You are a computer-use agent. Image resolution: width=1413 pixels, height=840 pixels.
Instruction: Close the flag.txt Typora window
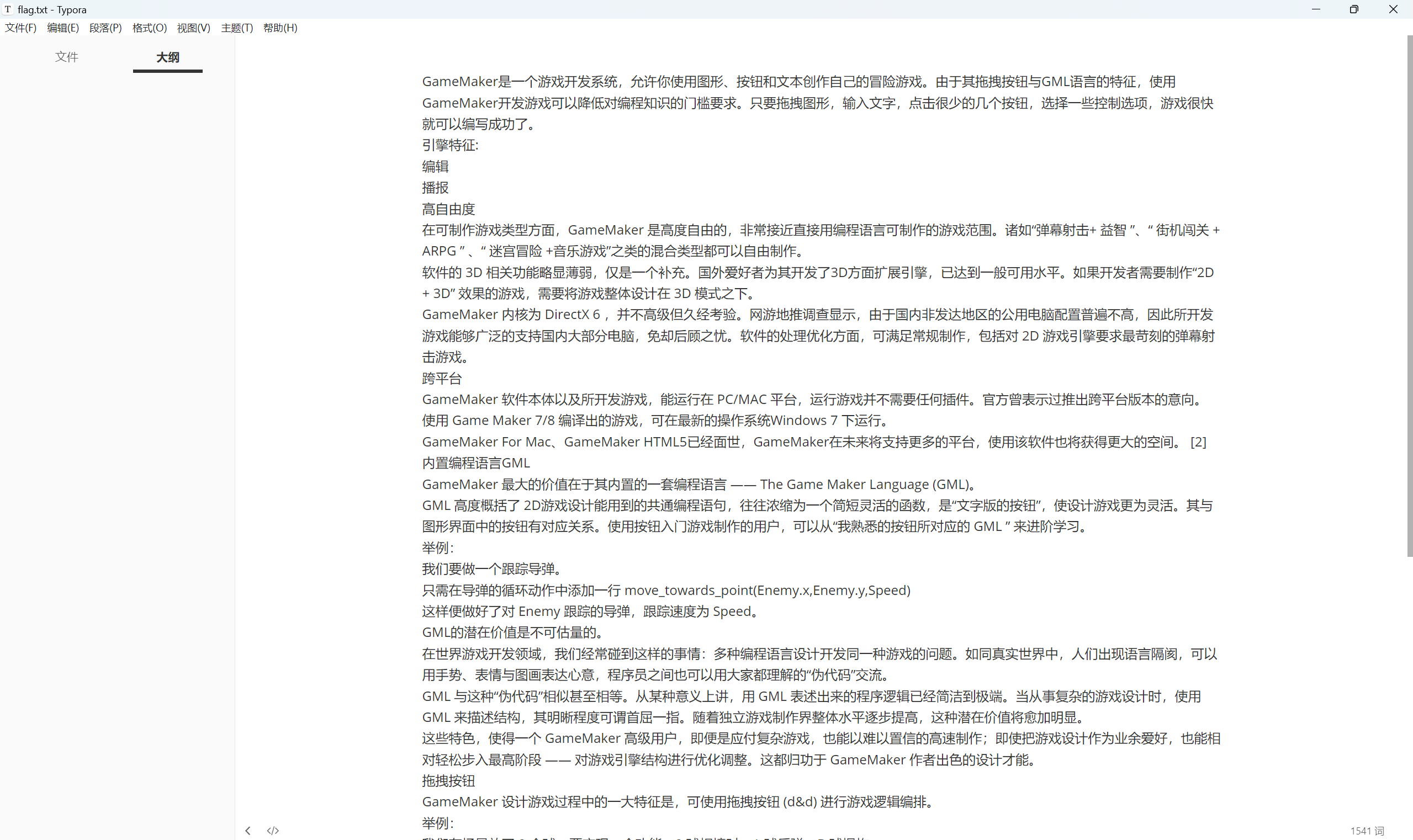coord(1393,9)
